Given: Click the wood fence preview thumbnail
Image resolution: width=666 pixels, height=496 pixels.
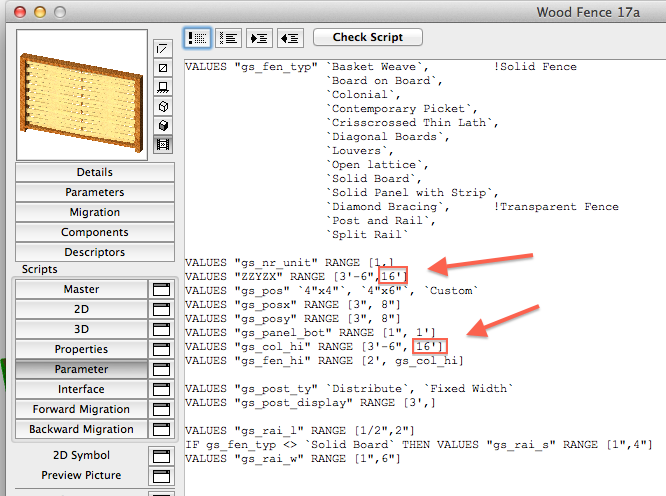Looking at the screenshot, I should pos(82,95).
